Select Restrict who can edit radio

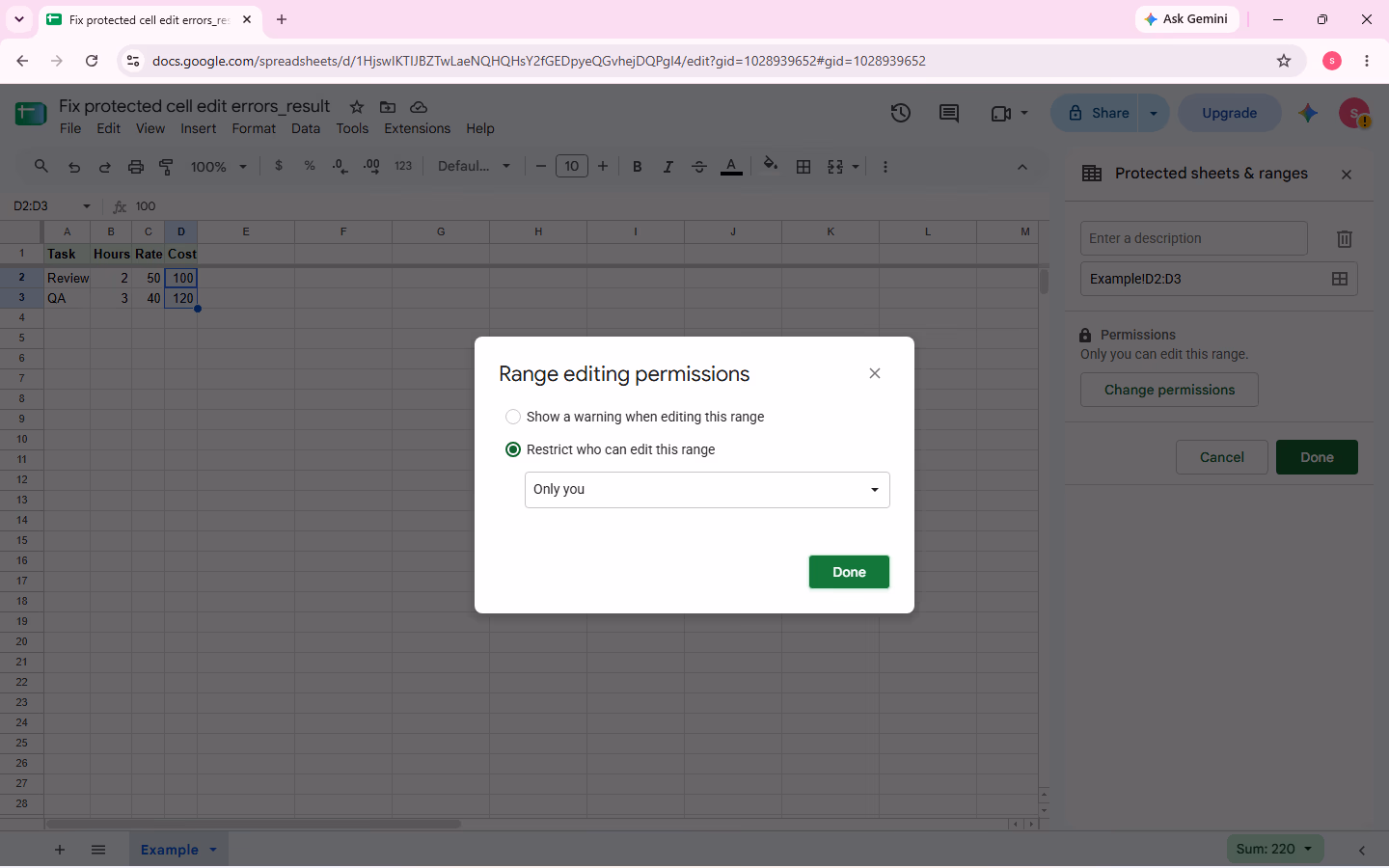pyautogui.click(x=513, y=449)
